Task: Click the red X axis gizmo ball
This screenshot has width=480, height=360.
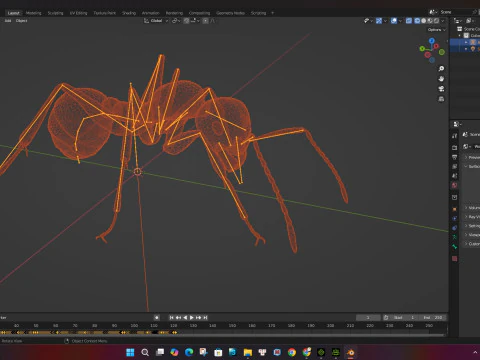Action: pyautogui.click(x=436, y=46)
